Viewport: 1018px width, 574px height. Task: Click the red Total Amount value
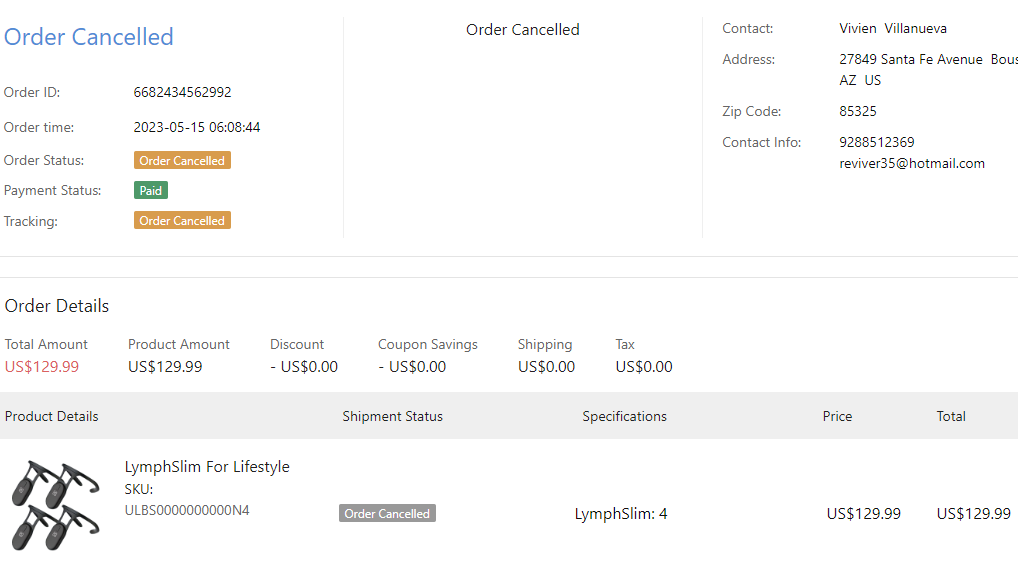(42, 366)
